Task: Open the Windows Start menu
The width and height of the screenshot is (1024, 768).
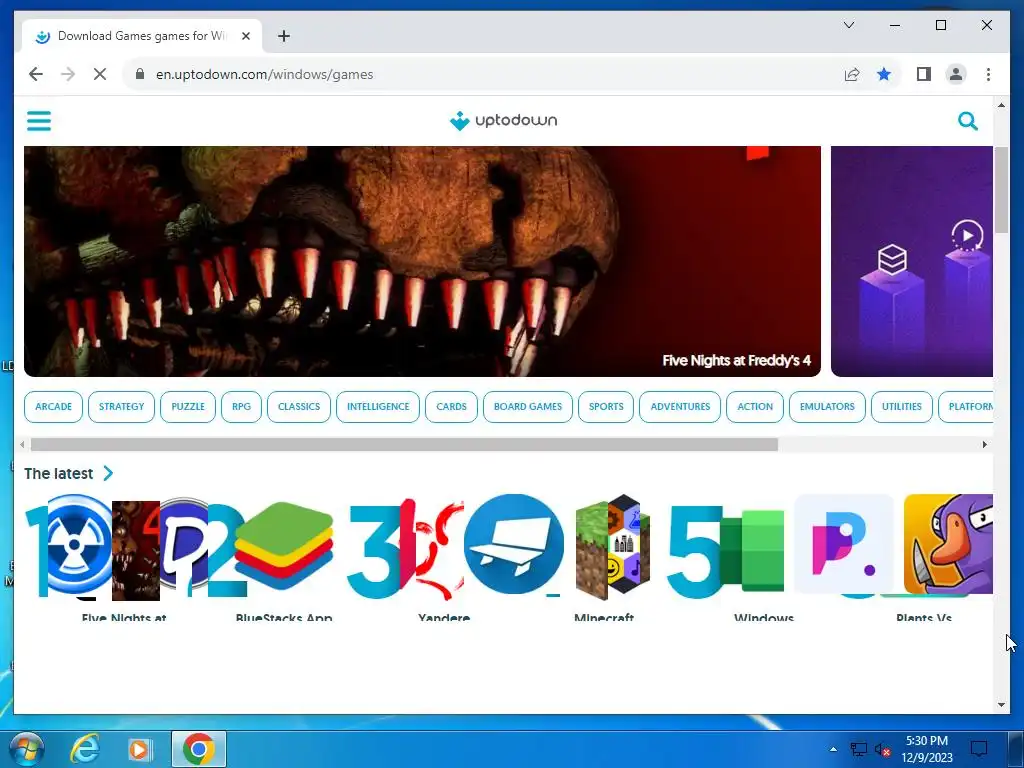Action: click(x=26, y=749)
